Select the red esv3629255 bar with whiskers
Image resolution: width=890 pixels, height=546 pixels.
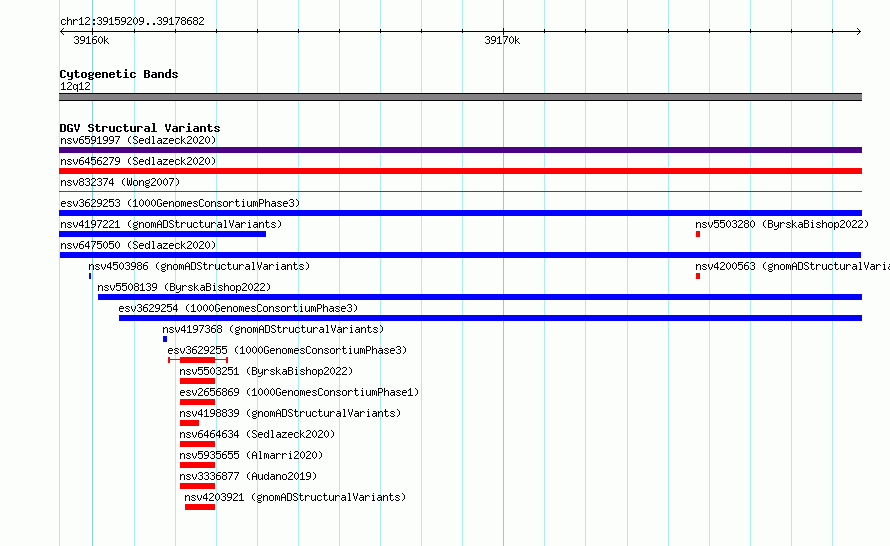[x=198, y=360]
